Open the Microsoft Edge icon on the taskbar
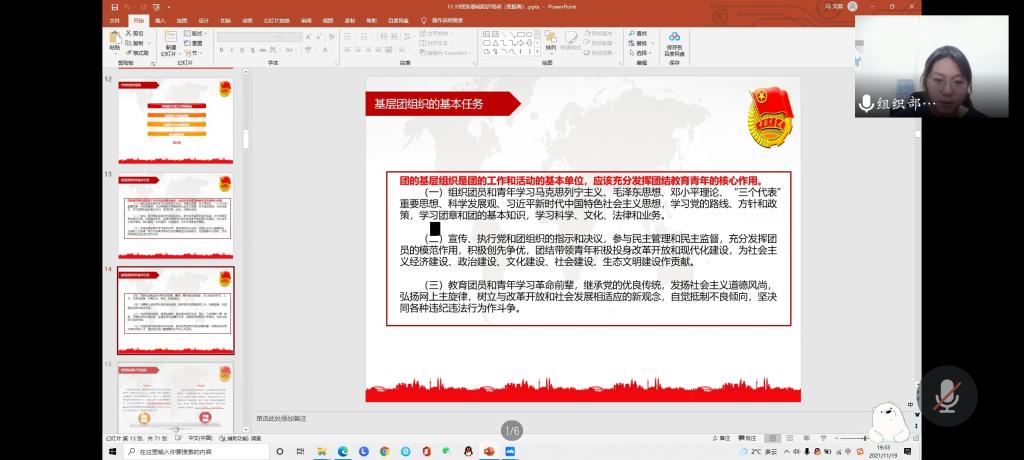The height and width of the screenshot is (460, 1024). (342, 452)
